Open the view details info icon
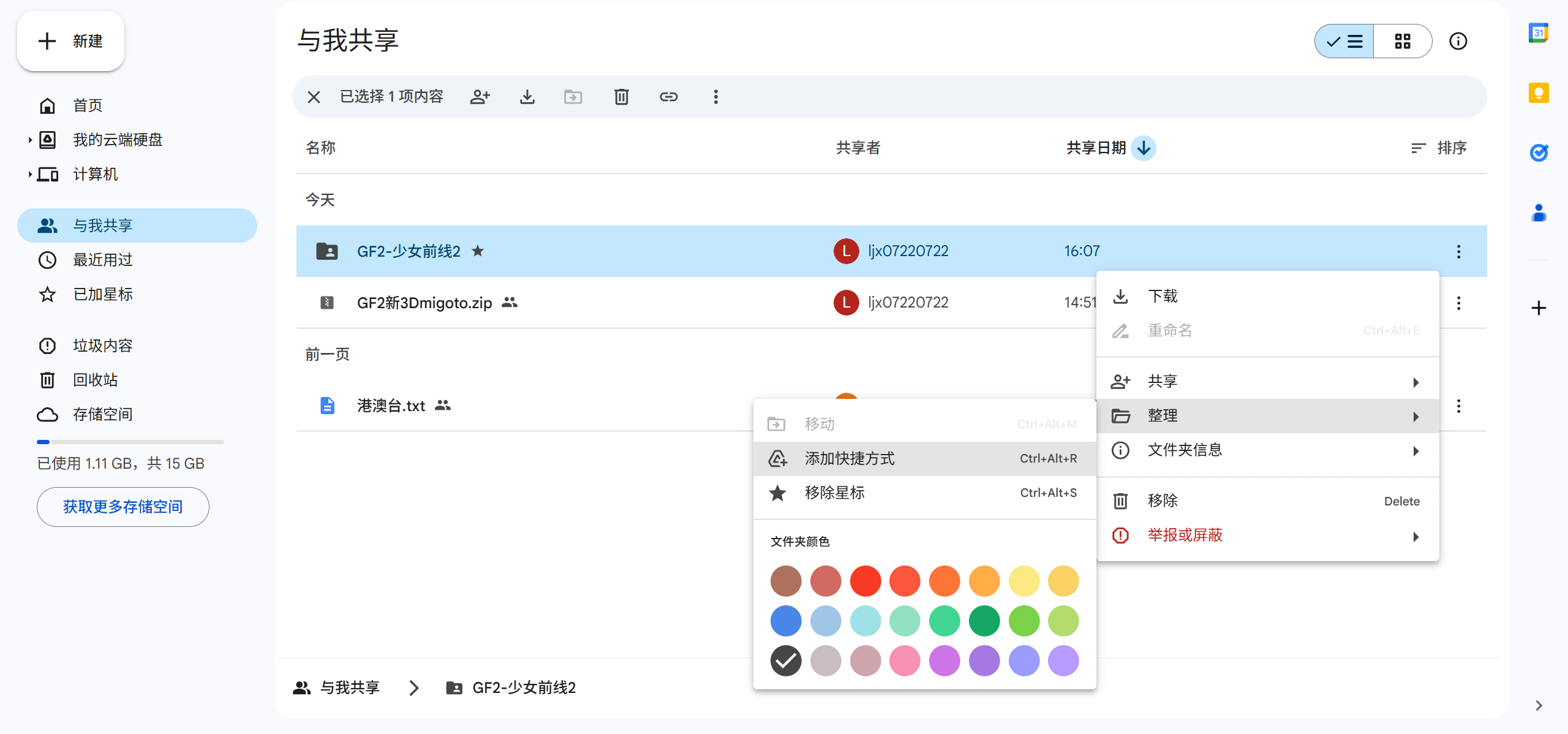The width and height of the screenshot is (1568, 734). (1458, 41)
